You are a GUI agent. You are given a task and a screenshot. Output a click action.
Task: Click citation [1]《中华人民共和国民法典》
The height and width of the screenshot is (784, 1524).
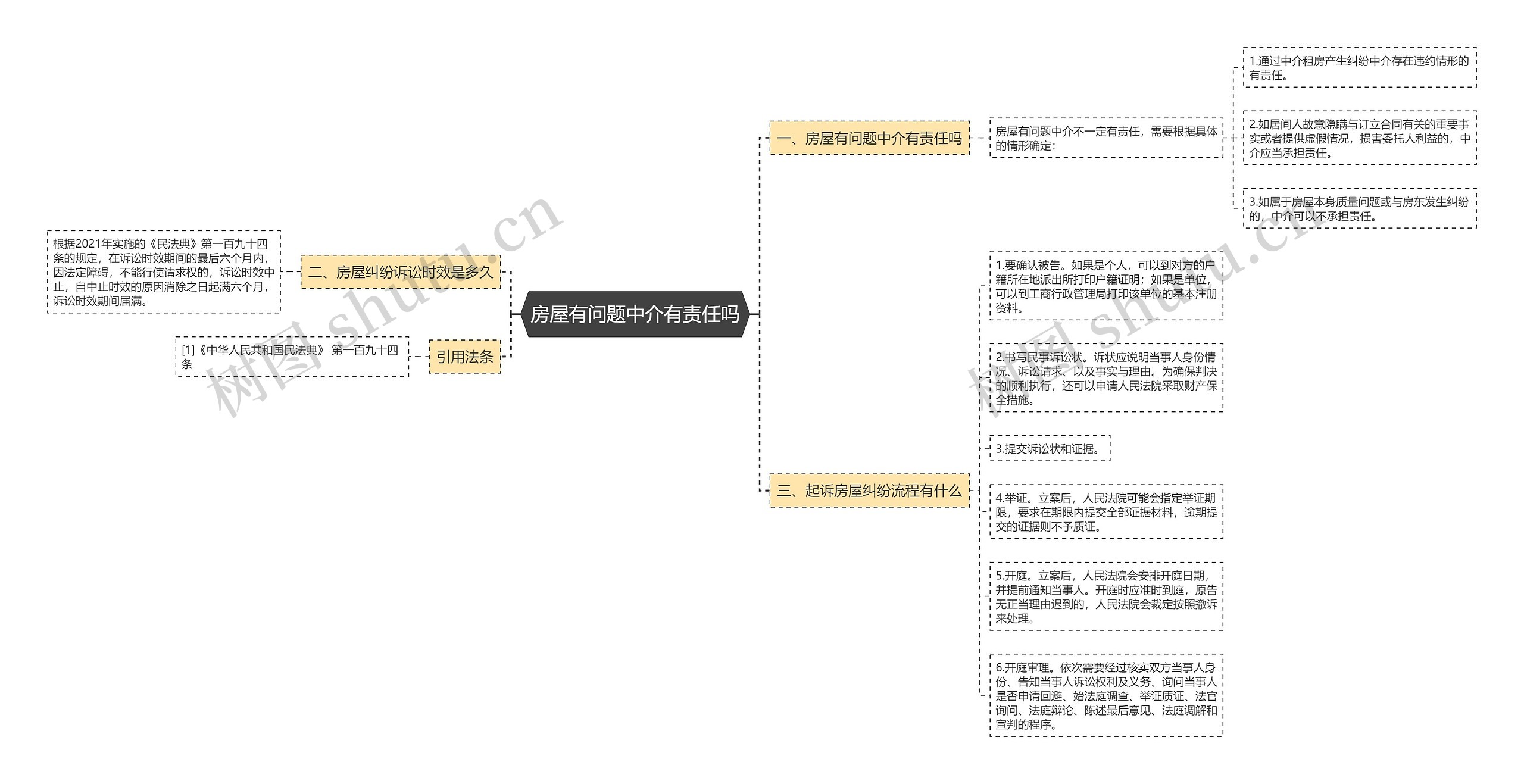292,357
